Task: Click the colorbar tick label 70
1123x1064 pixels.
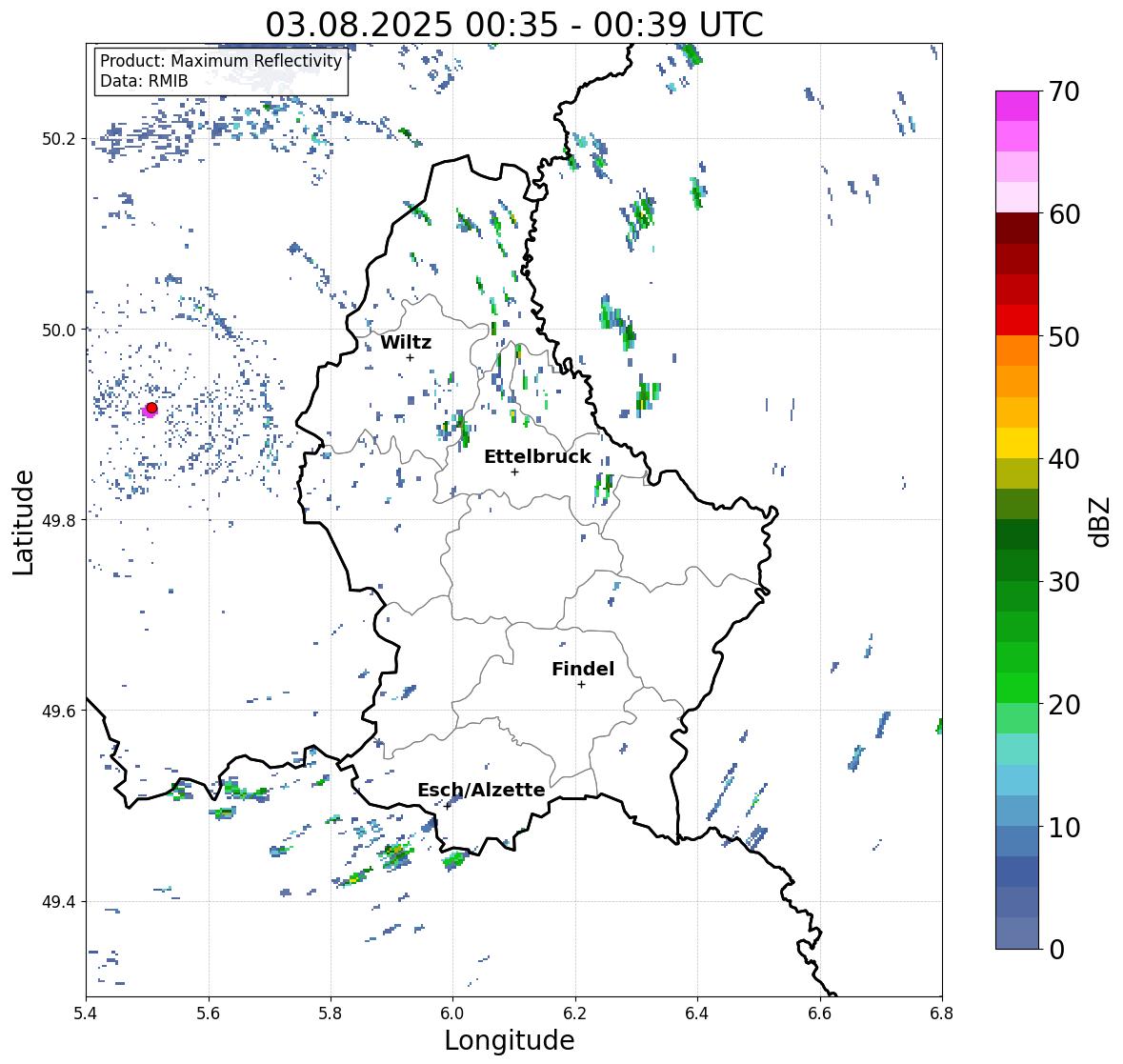Action: pos(1064,91)
